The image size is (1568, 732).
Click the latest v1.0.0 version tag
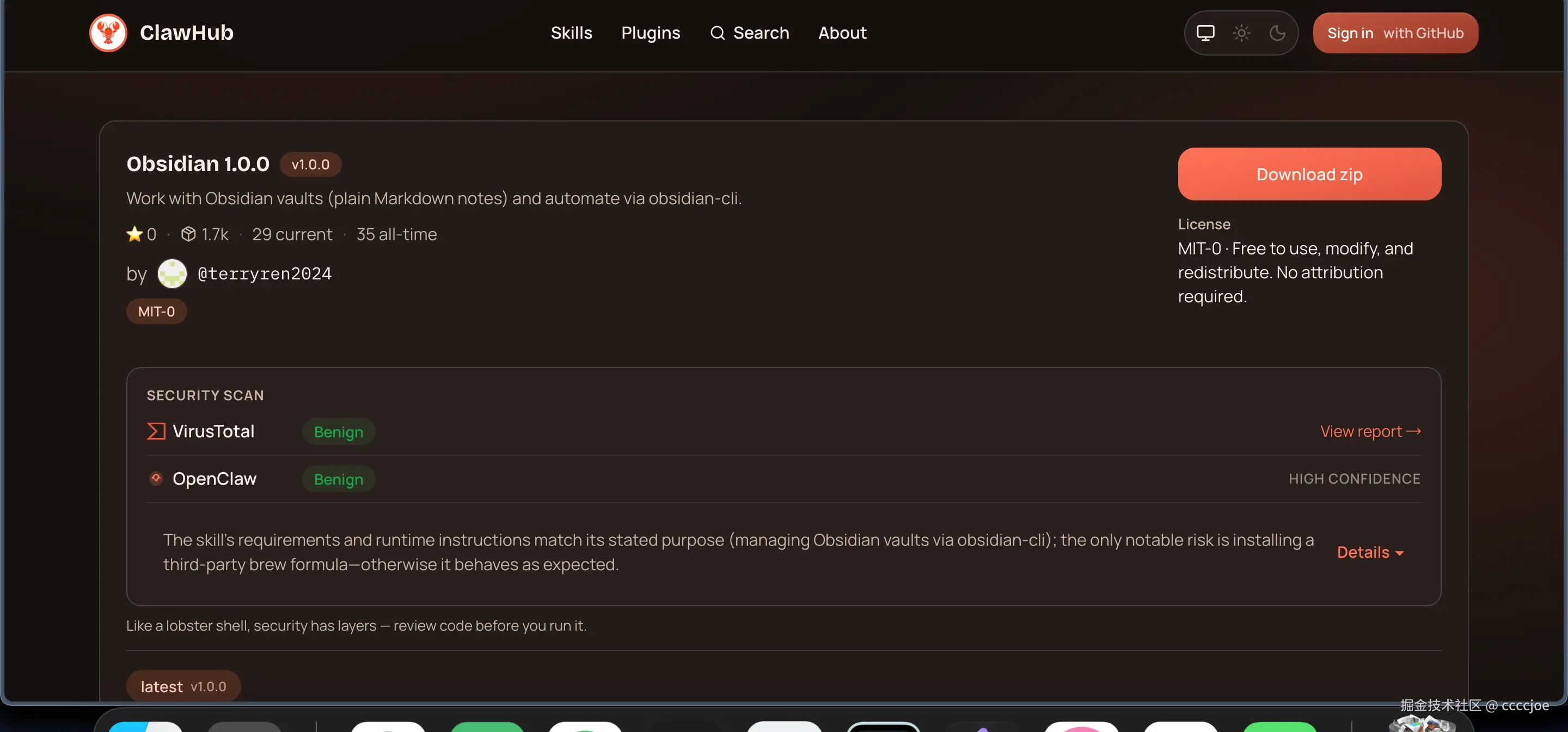click(x=183, y=686)
